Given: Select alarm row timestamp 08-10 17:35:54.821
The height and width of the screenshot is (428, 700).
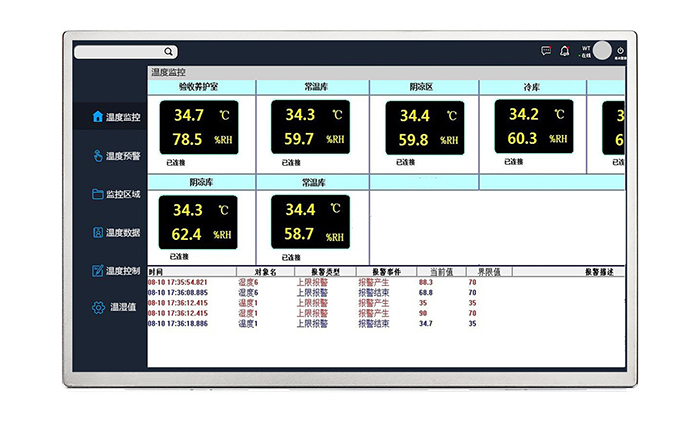Looking at the screenshot, I should (x=178, y=283).
